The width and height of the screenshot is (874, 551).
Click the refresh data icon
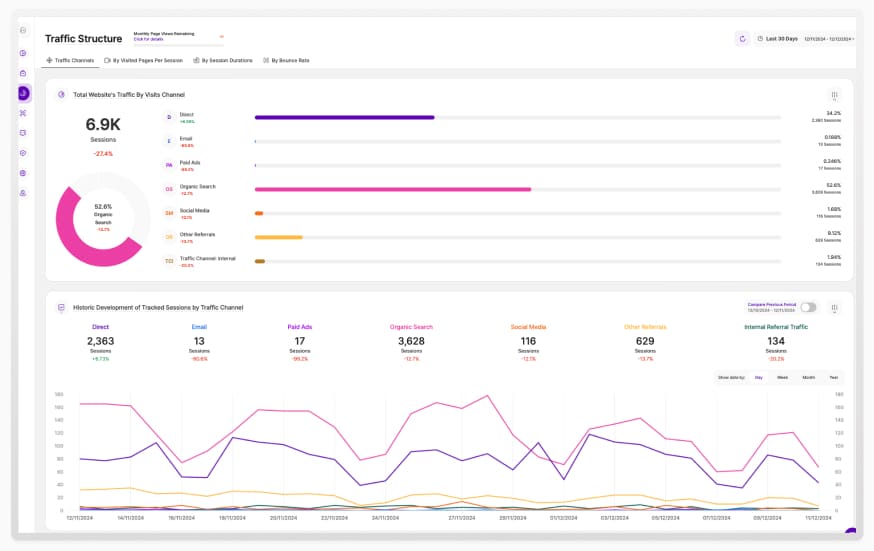(742, 39)
